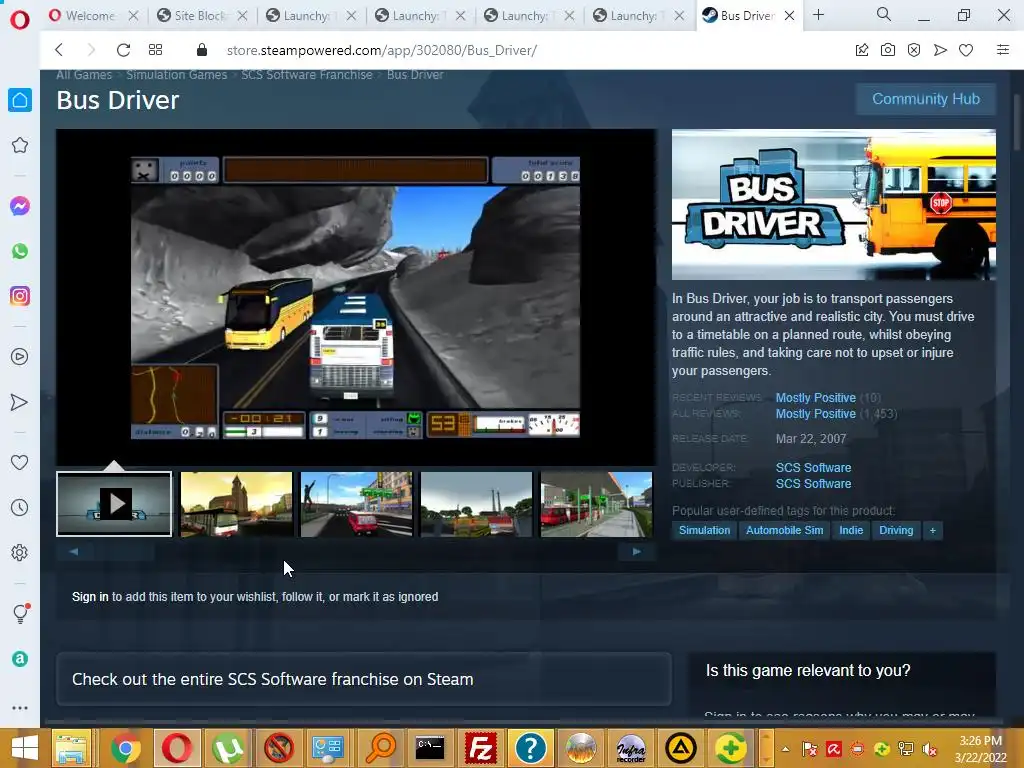Viewport: 1024px width, 768px height.
Task: Search tabs with the magnifier icon
Action: pyautogui.click(x=884, y=14)
